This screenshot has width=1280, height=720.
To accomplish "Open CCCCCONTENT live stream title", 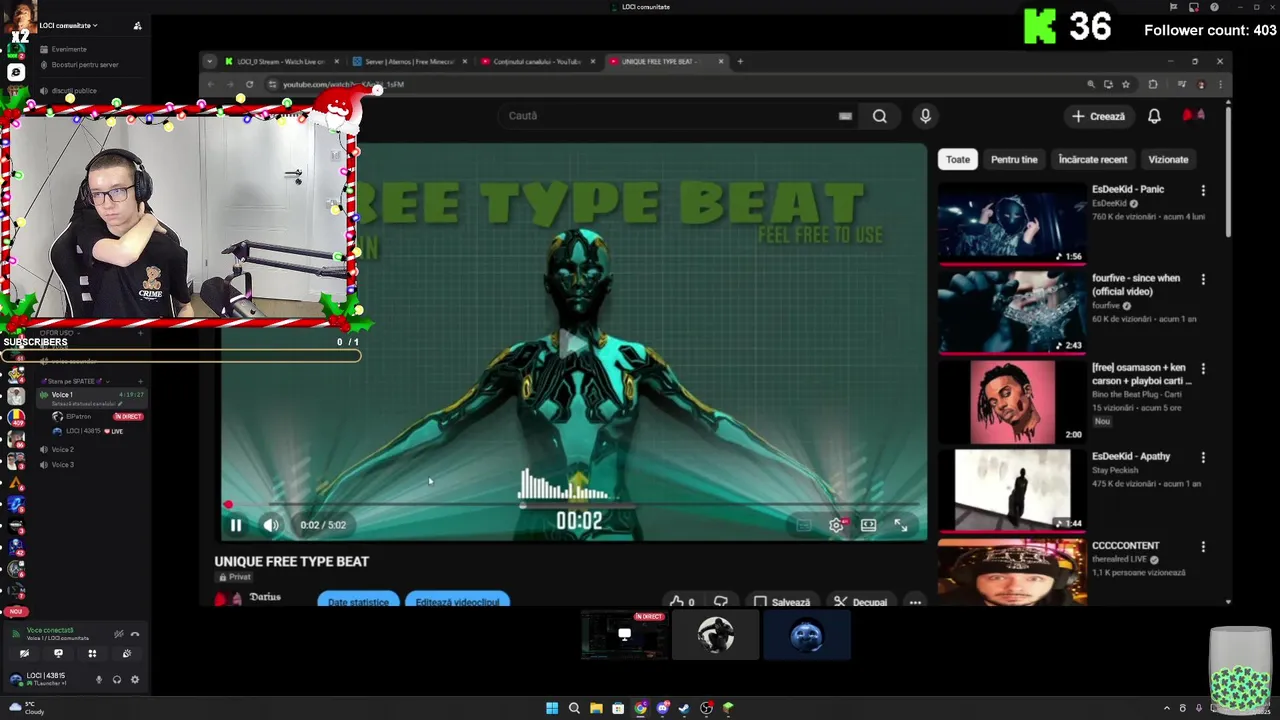I will click(x=1125, y=546).
